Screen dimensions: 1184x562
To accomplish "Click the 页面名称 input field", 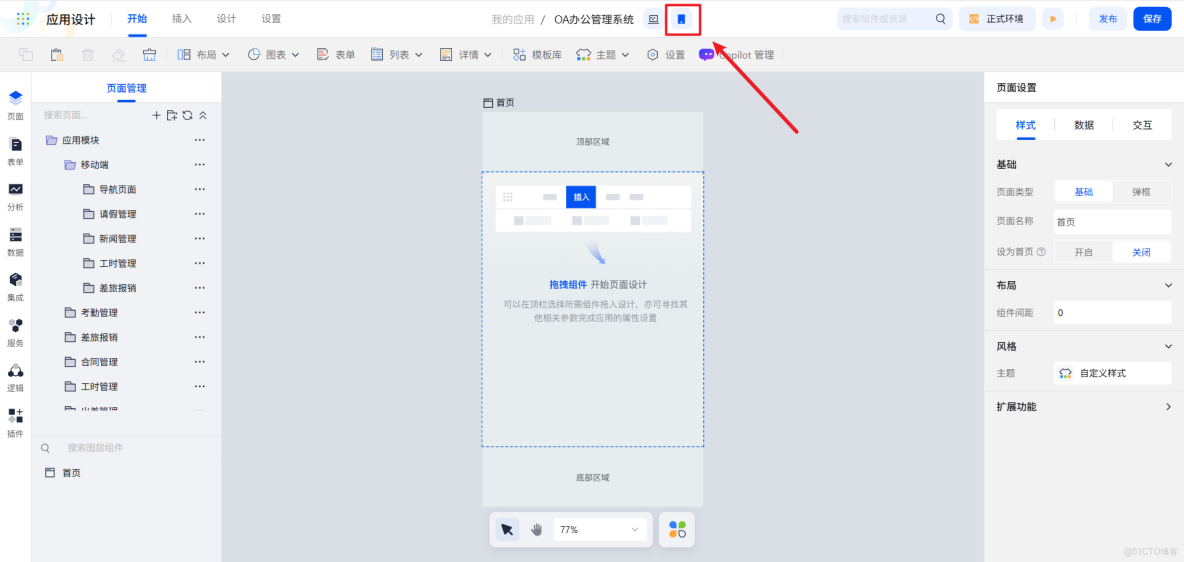I will [x=1112, y=222].
